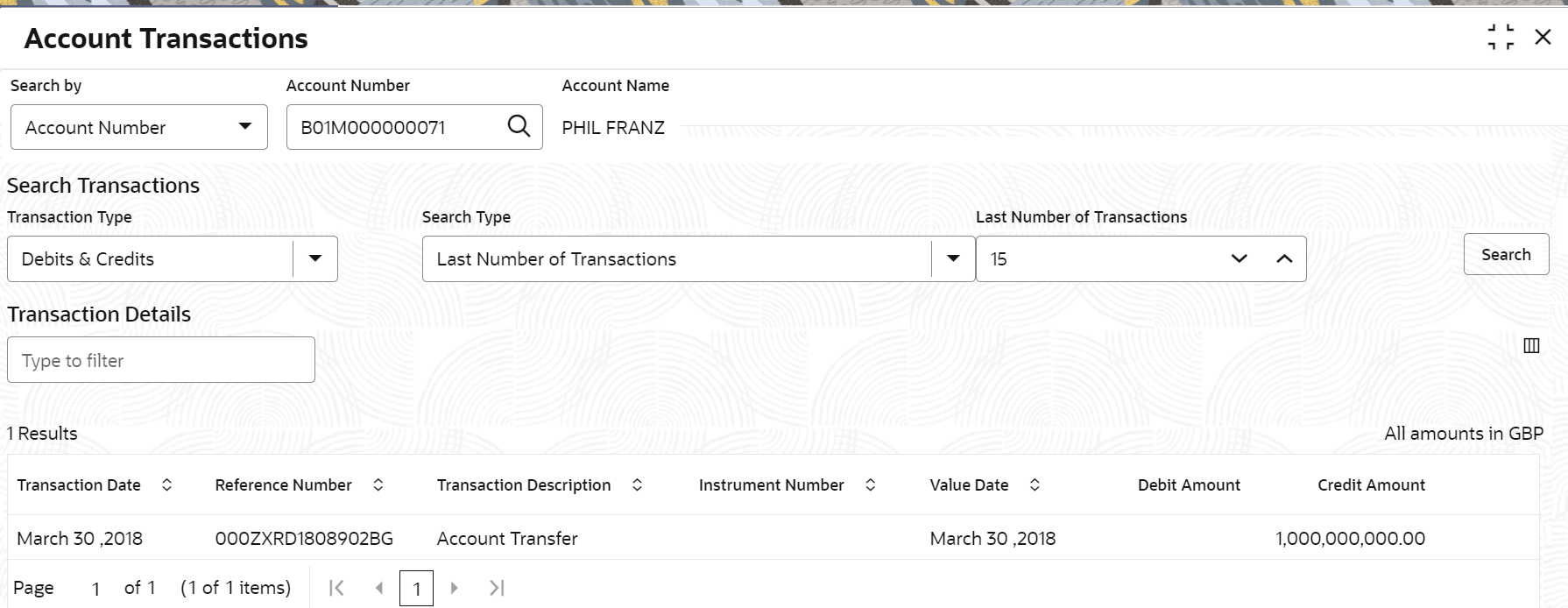Go to the next page arrow
The height and width of the screenshot is (608, 1568).
(454, 588)
